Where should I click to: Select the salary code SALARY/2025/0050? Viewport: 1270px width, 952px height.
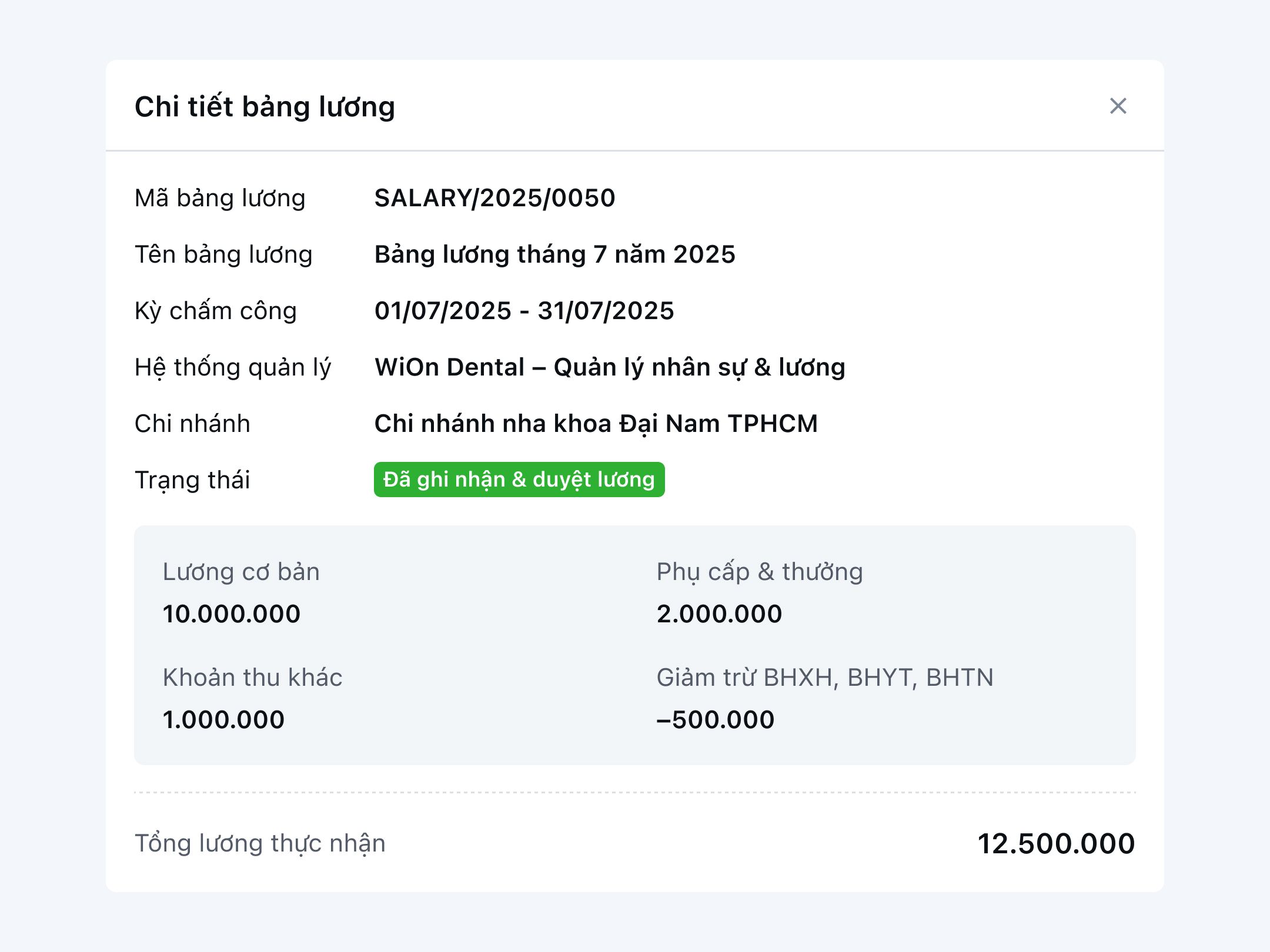(x=494, y=198)
